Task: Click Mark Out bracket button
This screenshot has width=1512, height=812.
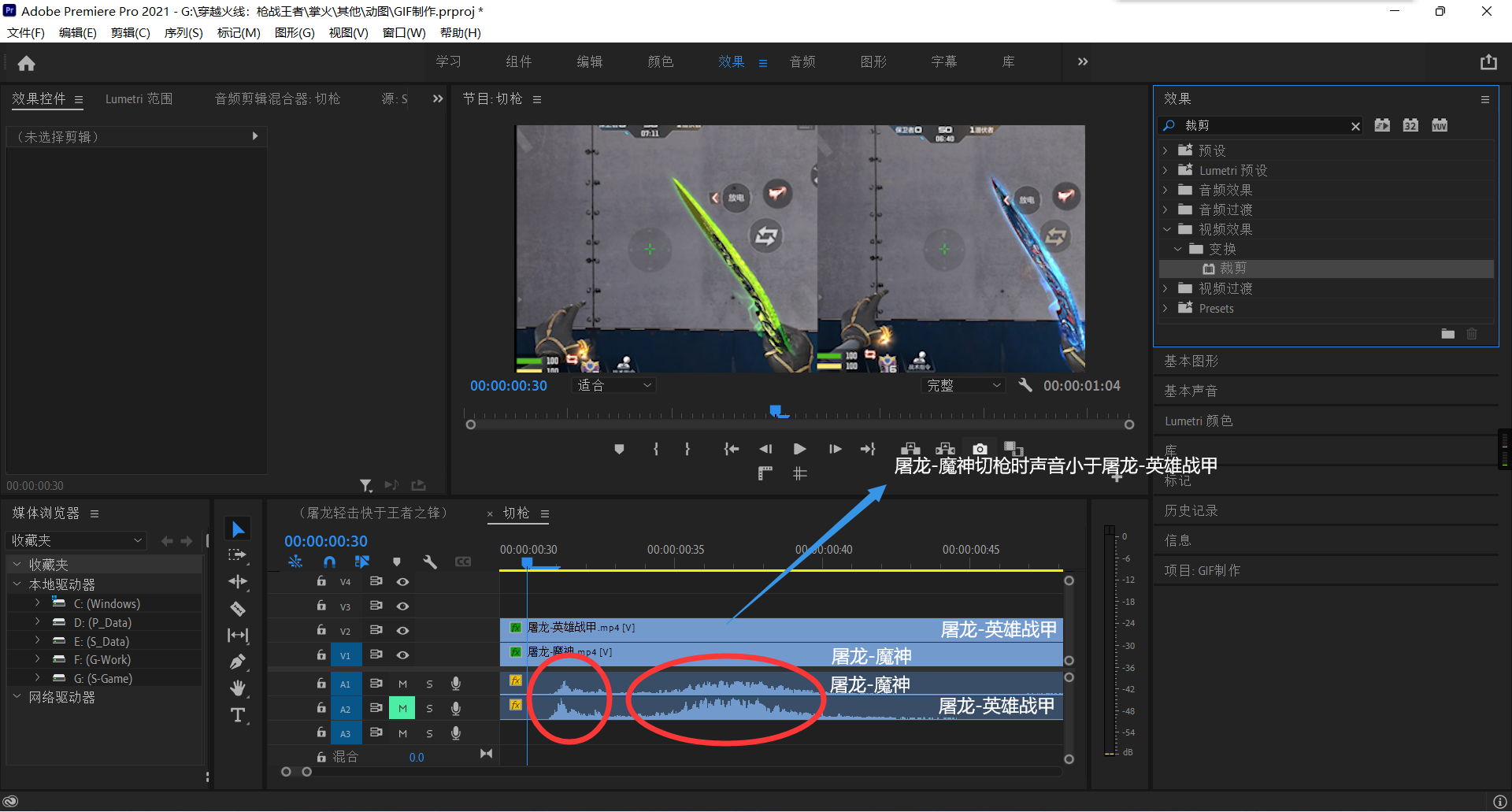Action: (x=687, y=449)
